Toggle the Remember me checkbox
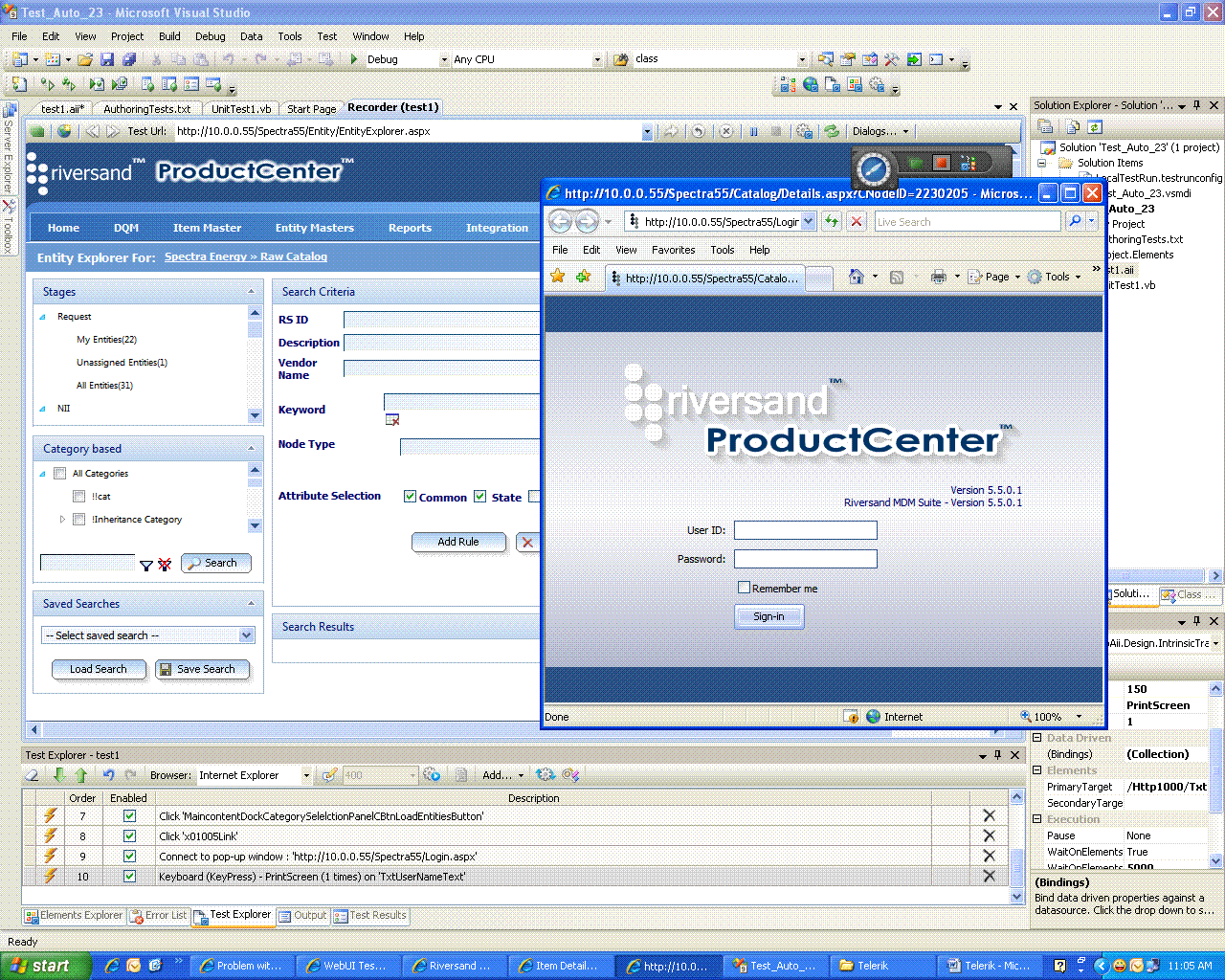 pos(744,588)
